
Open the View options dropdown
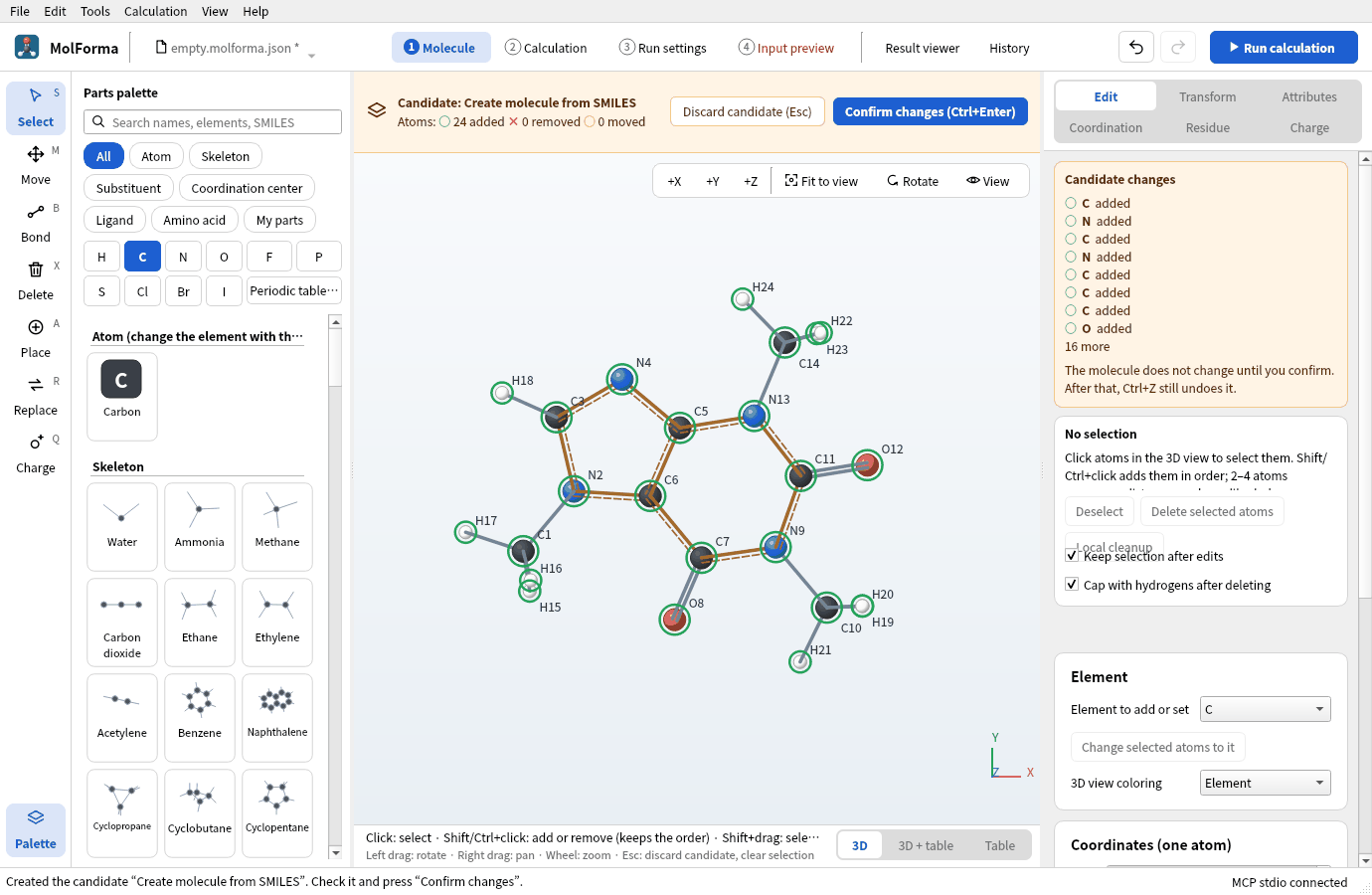pyautogui.click(x=987, y=181)
